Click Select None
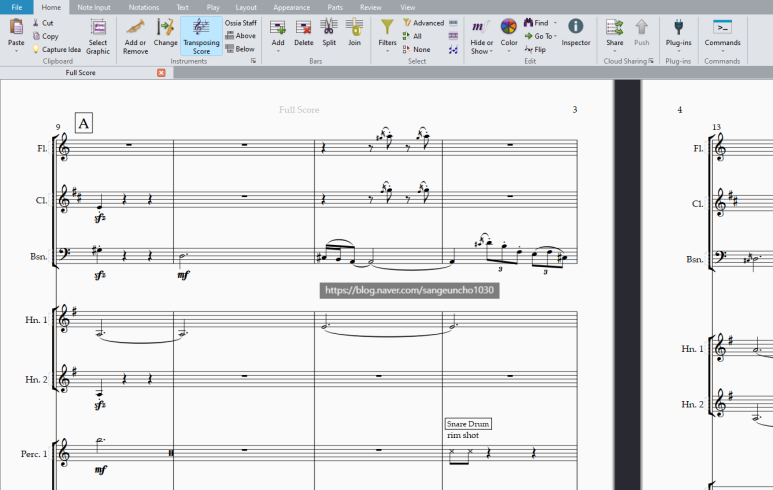The image size is (773, 490). pos(417,49)
